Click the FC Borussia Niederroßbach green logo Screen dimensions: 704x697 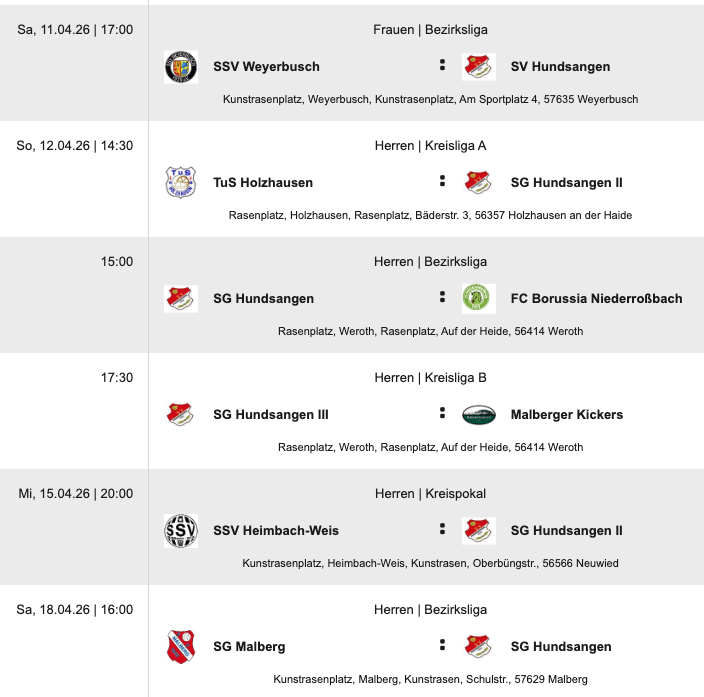(479, 299)
